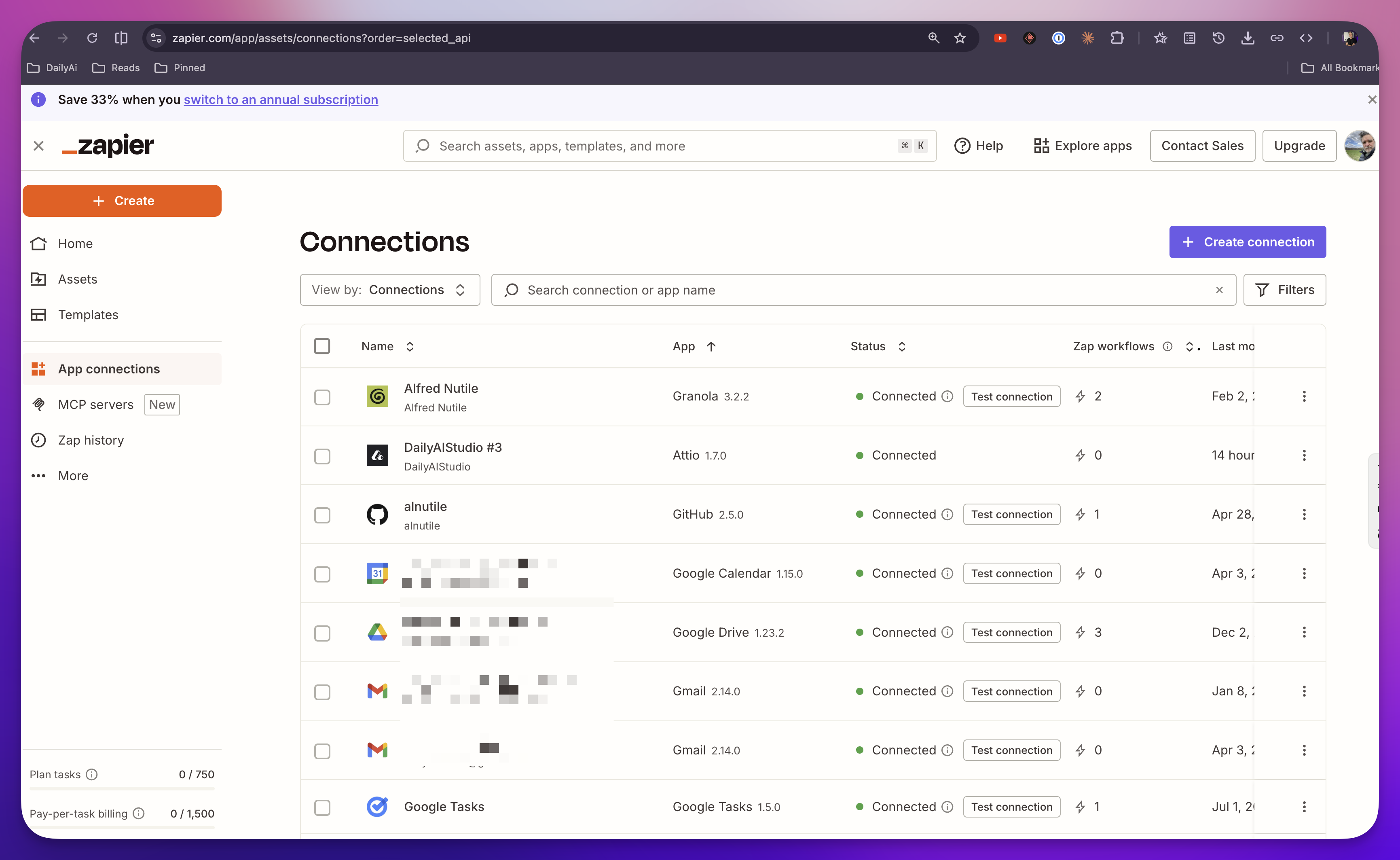Open row menu for Alfred Nutile
This screenshot has height=860, width=1400.
coord(1305,396)
